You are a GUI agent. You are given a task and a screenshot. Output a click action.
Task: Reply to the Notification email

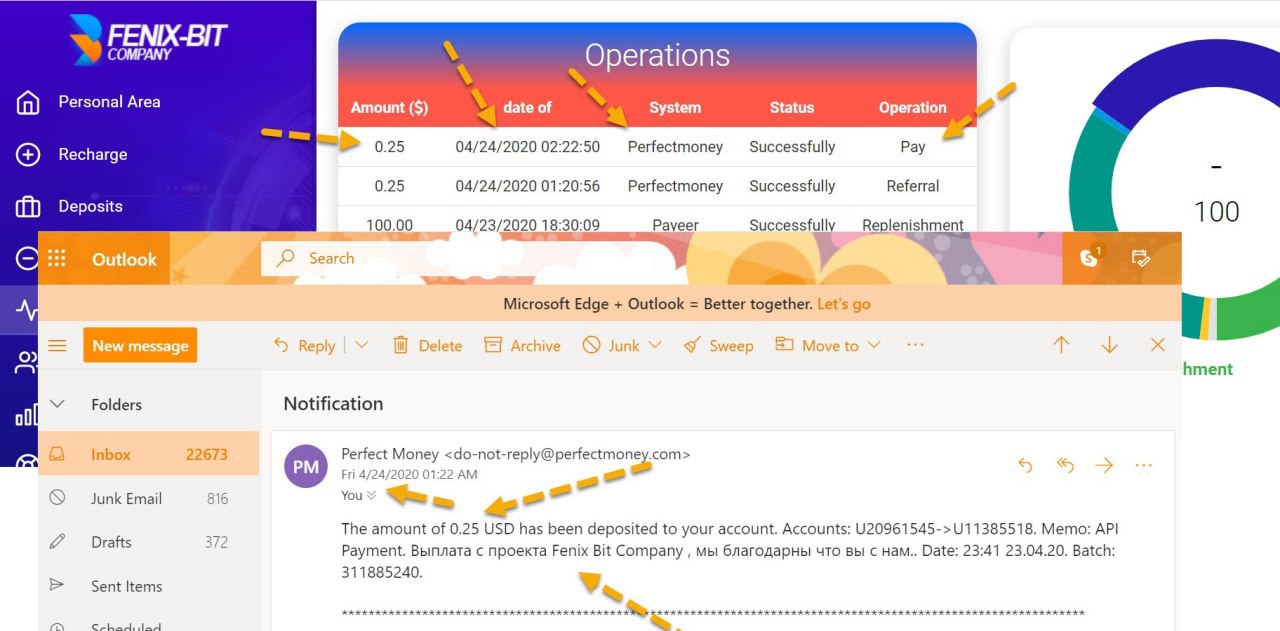click(305, 345)
